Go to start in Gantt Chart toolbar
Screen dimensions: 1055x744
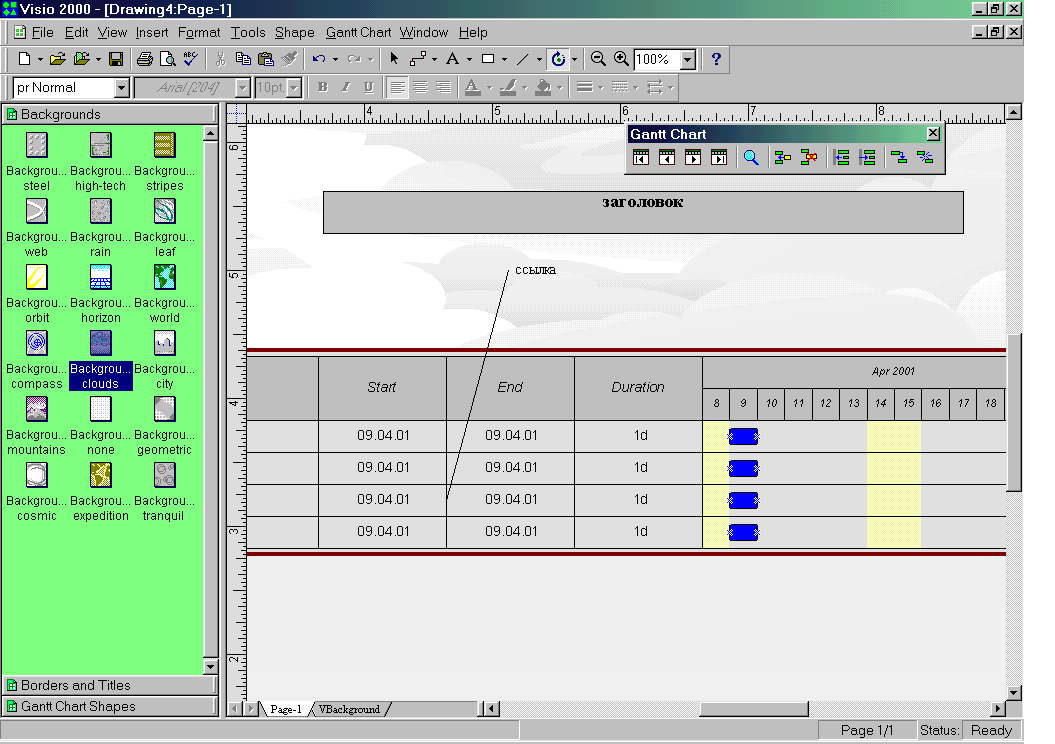pyautogui.click(x=641, y=157)
